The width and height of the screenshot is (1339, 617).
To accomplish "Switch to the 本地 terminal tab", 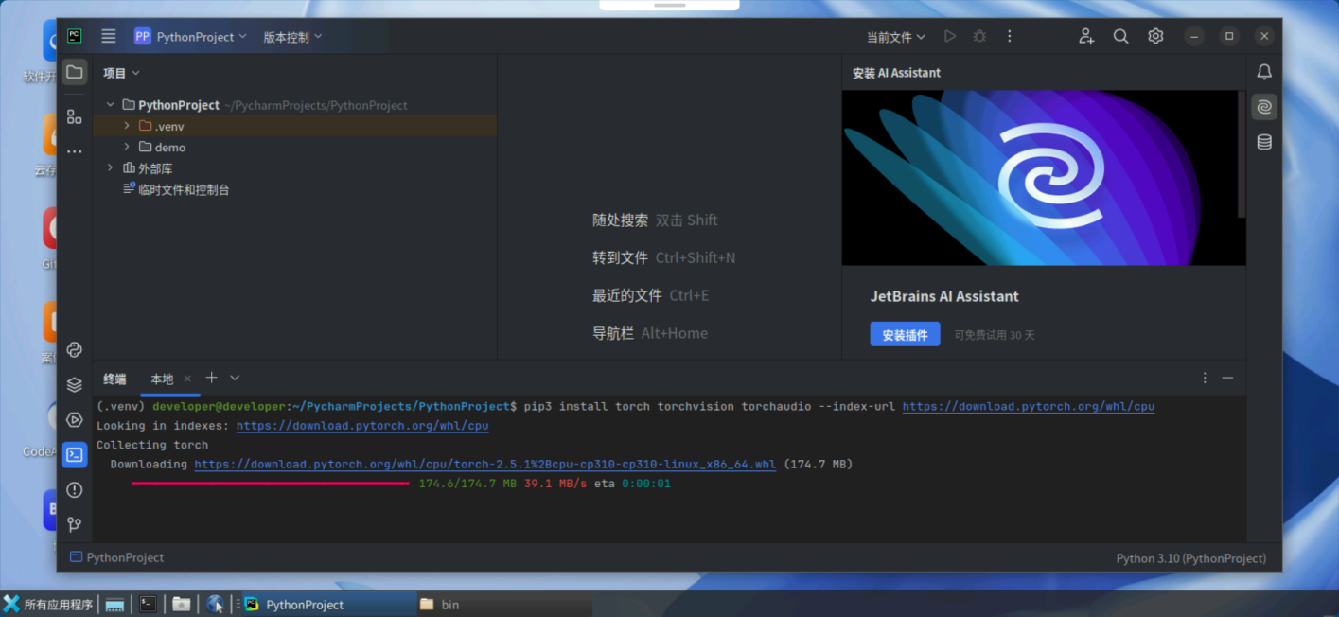I will point(161,379).
